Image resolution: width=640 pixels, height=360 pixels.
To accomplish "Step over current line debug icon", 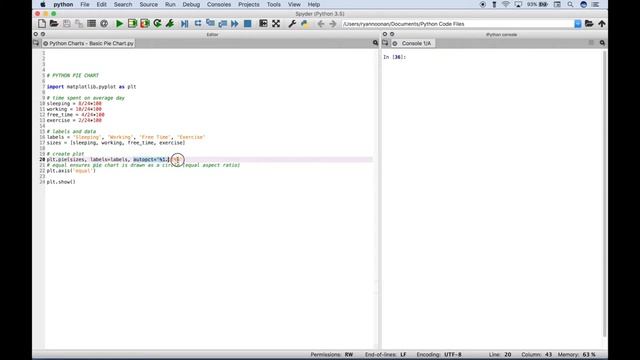I will click(198, 23).
